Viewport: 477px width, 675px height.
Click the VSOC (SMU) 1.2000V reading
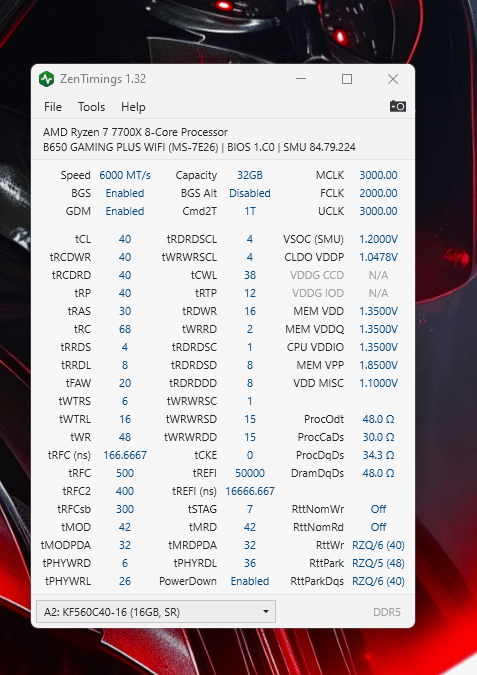coord(378,239)
